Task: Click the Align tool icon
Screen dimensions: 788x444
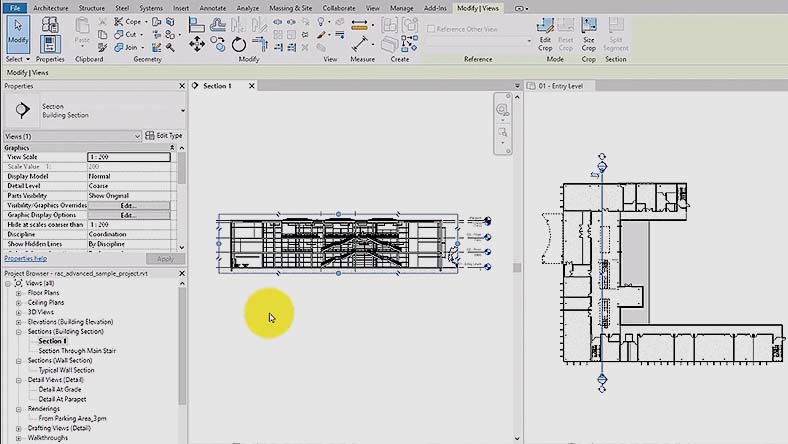Action: pyautogui.click(x=196, y=21)
